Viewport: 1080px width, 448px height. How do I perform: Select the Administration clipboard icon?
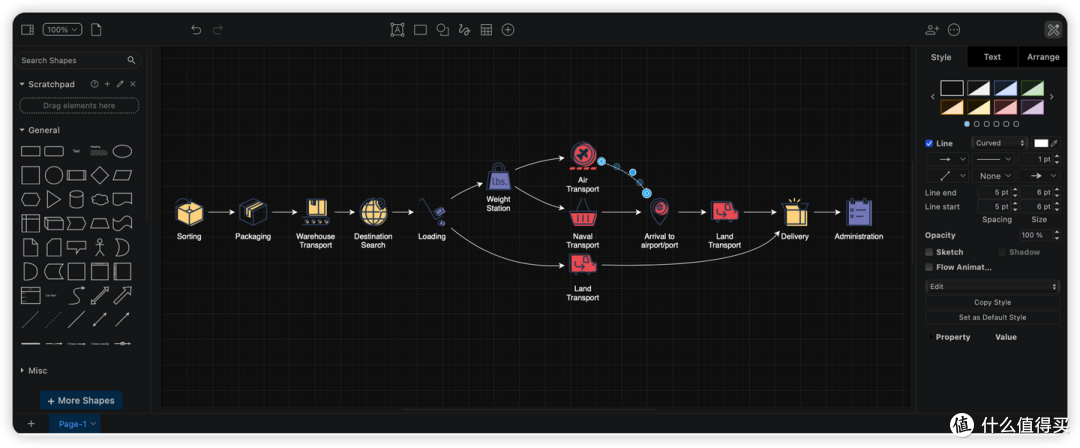click(859, 212)
